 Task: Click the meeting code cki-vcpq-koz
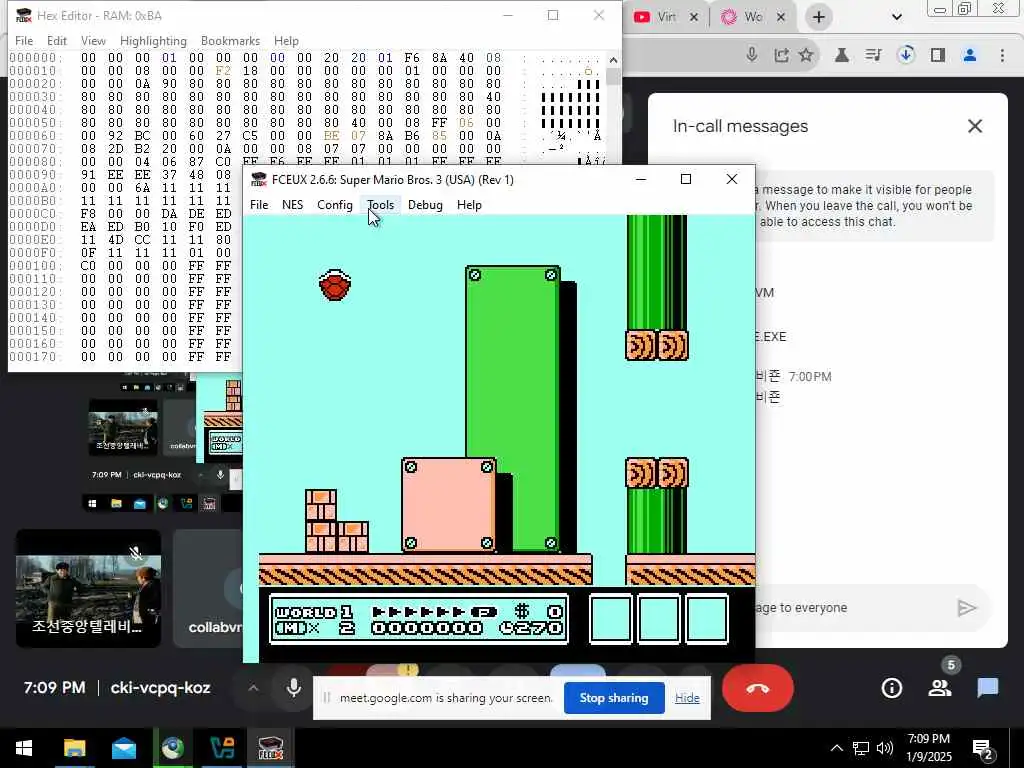click(161, 688)
